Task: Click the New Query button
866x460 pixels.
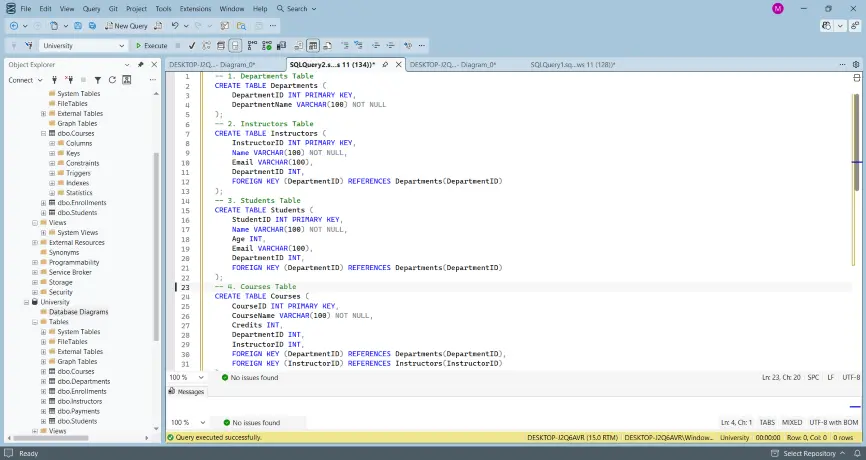Action: tap(126, 26)
